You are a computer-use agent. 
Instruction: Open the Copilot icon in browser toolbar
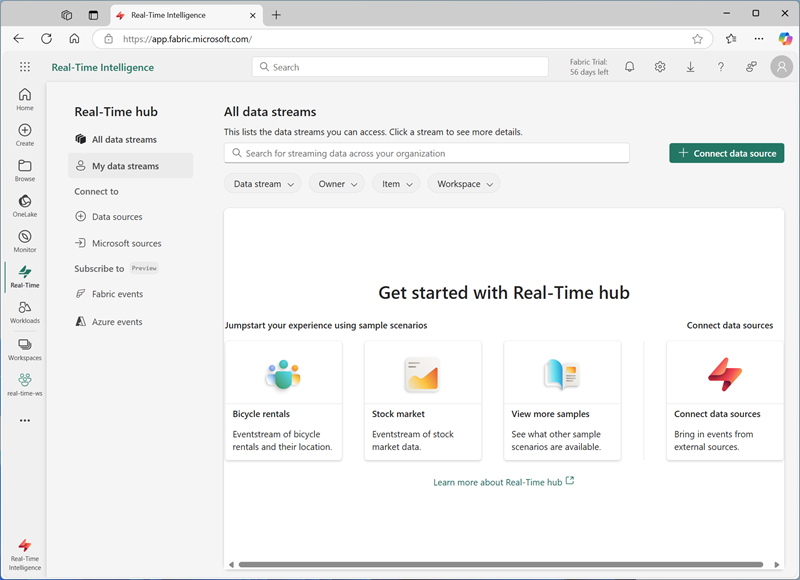point(785,39)
